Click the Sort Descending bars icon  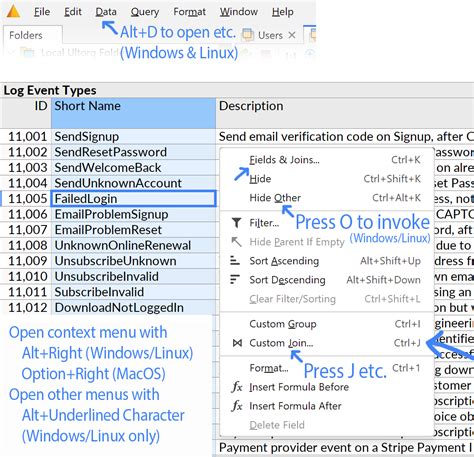tap(235, 279)
